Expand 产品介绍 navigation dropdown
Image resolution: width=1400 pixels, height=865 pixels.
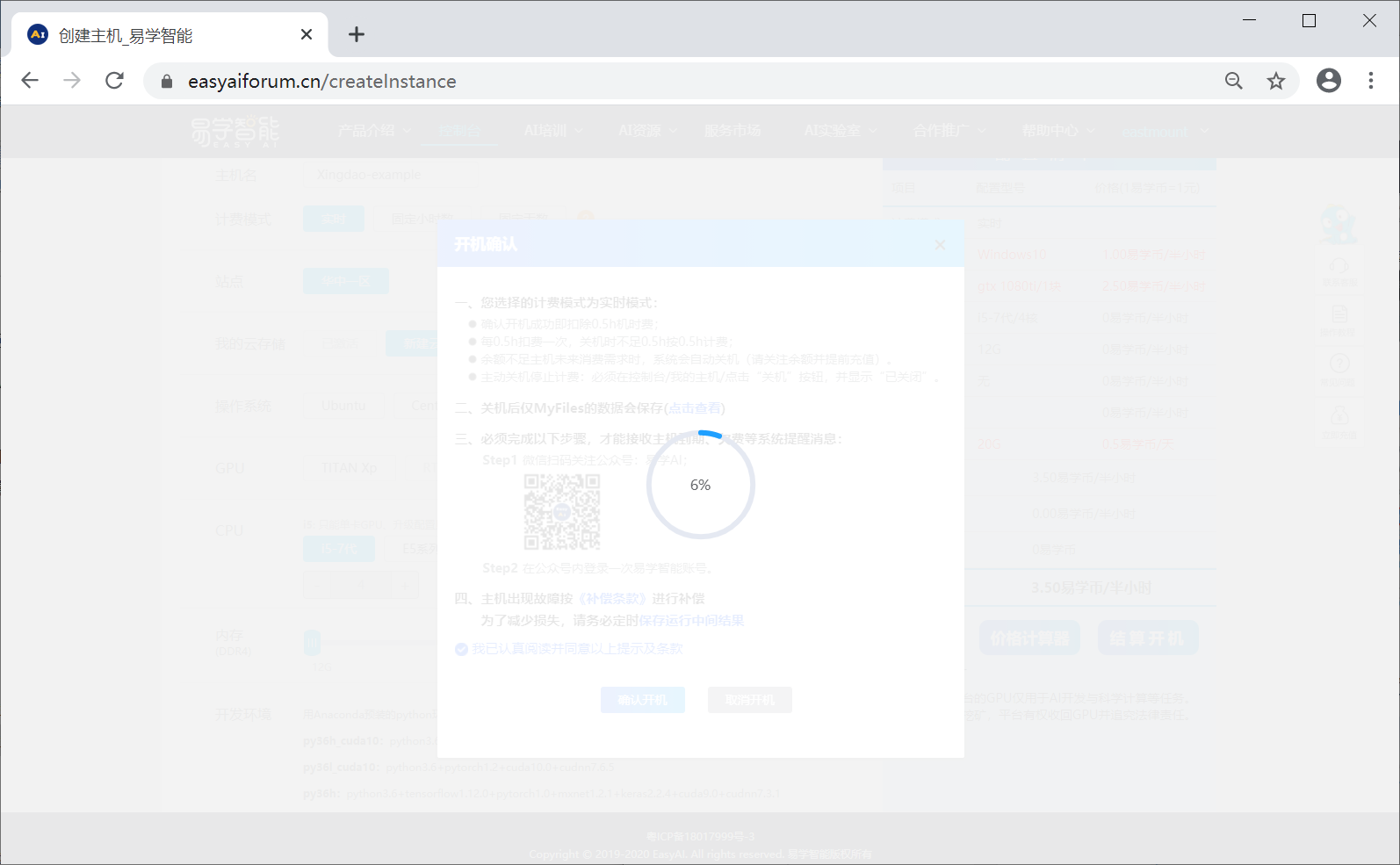point(374,131)
